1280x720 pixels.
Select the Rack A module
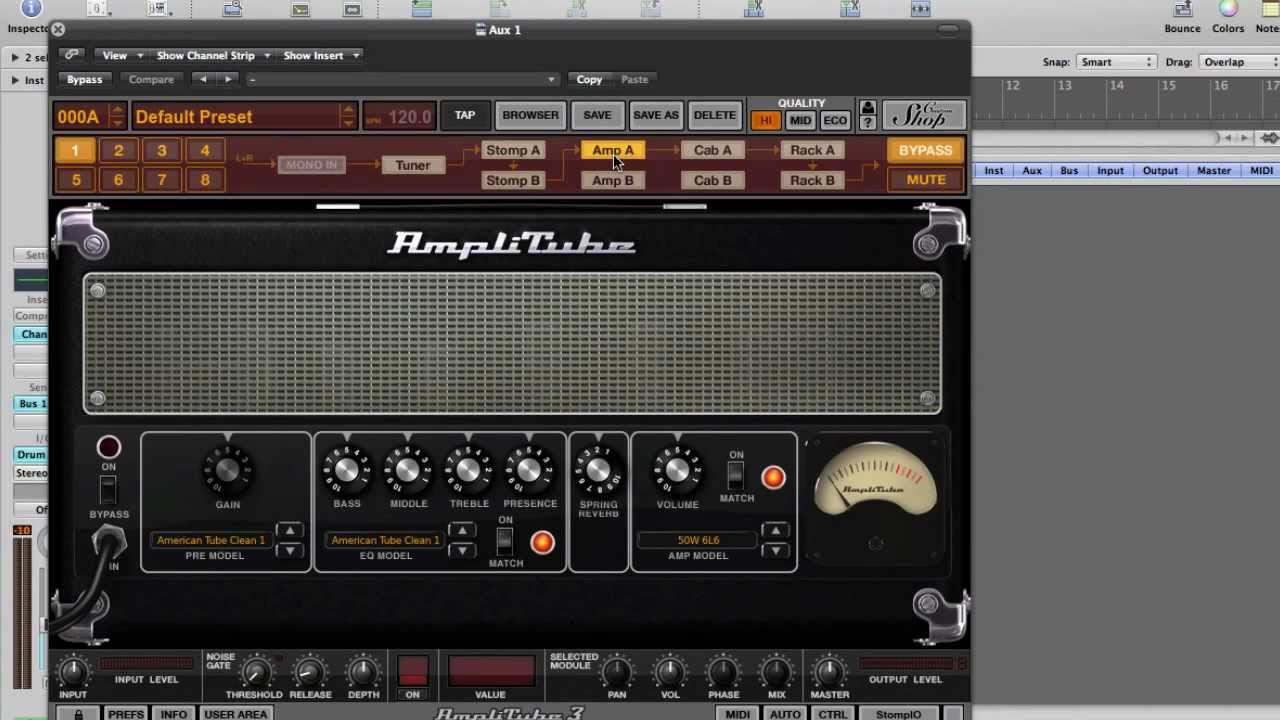813,150
